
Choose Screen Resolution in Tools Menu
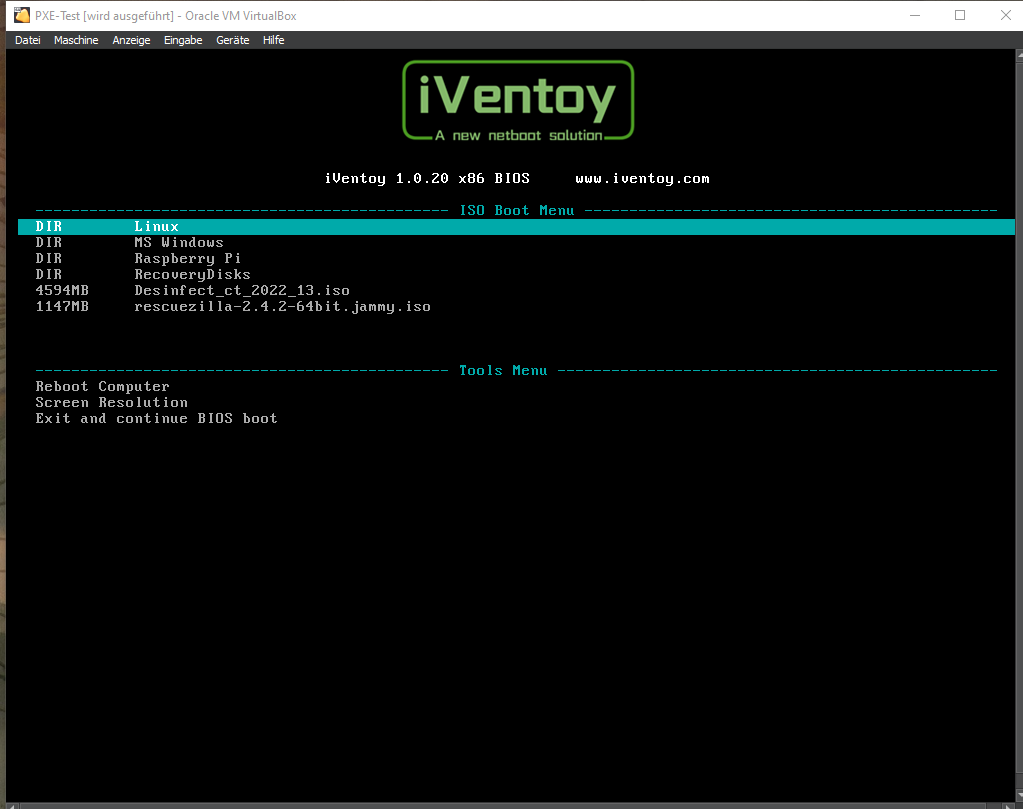pyautogui.click(x=112, y=403)
